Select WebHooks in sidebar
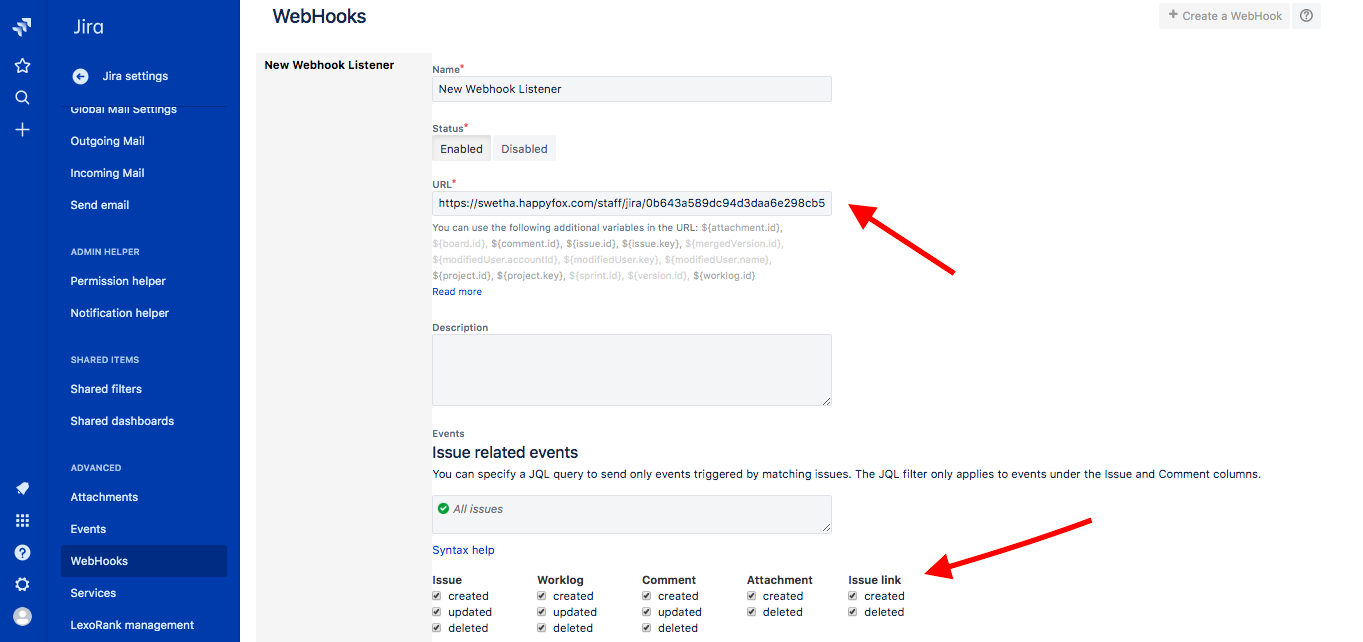 coord(144,561)
